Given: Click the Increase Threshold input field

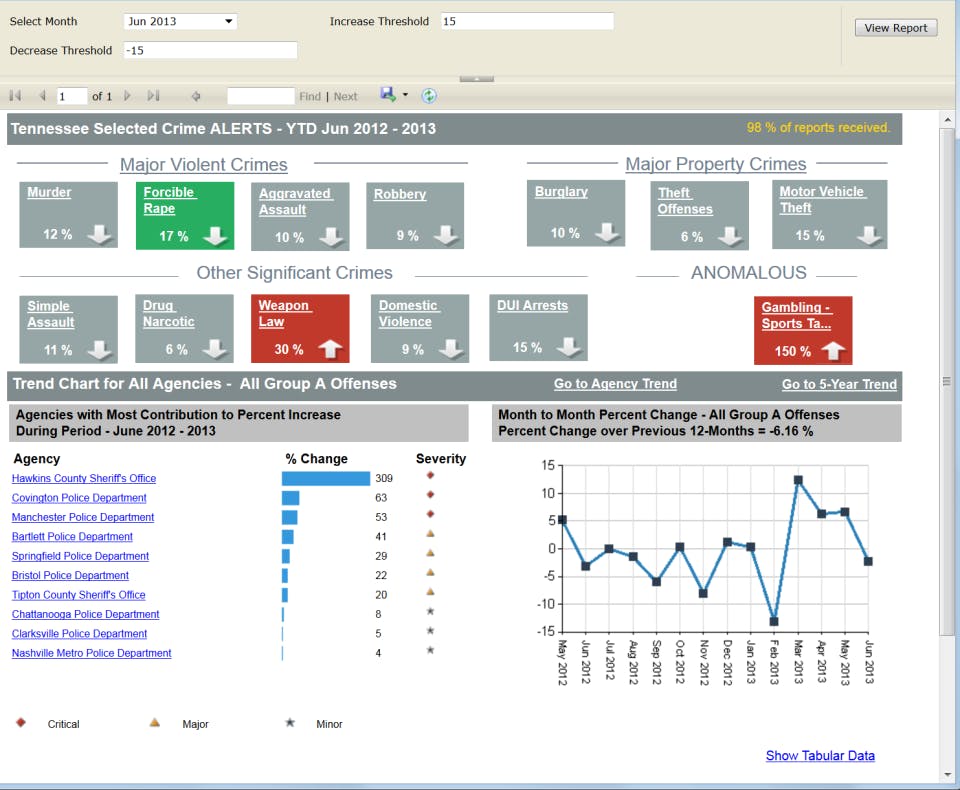Looking at the screenshot, I should tap(526, 21).
